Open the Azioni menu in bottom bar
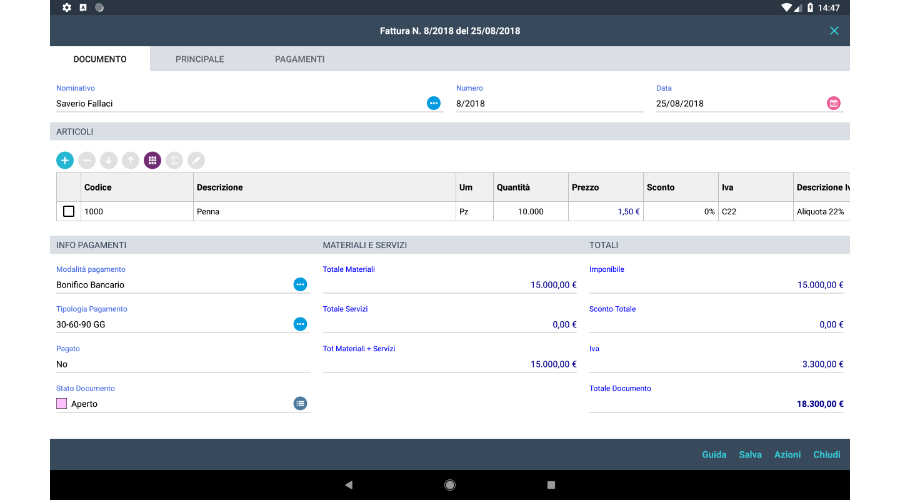The width and height of the screenshot is (900, 500). [787, 455]
